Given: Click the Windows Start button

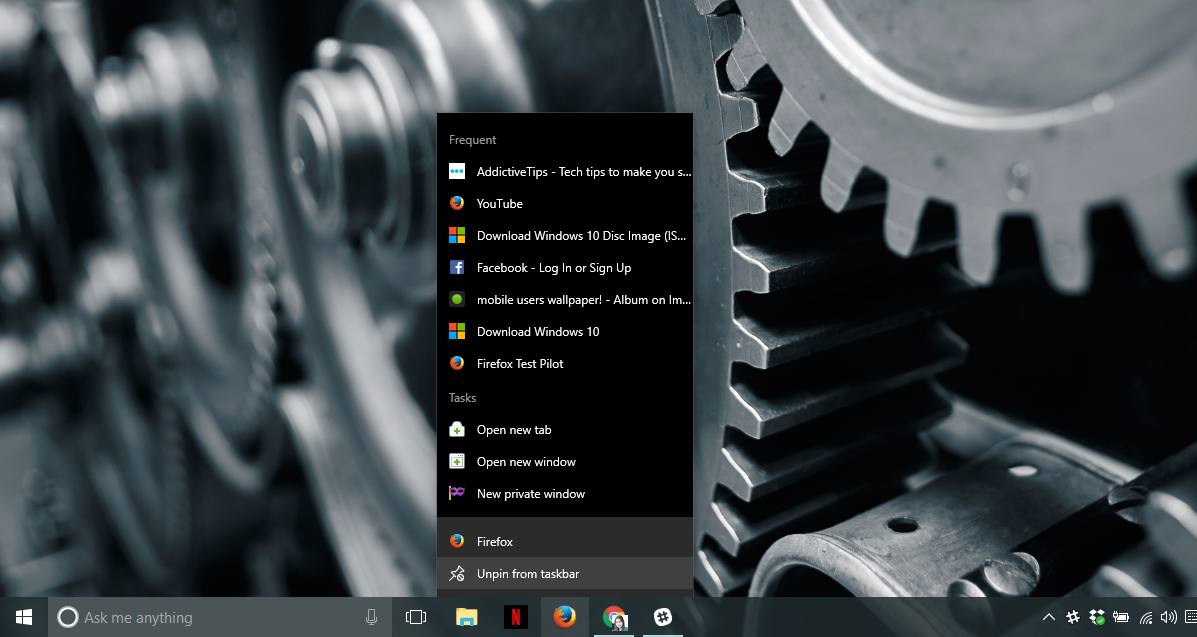Looking at the screenshot, I should click(24, 617).
